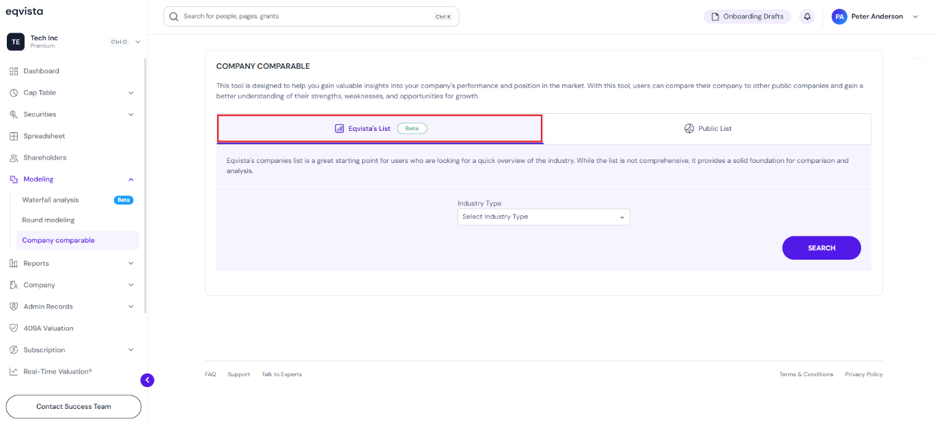939x426 pixels.
Task: Open Talk to Experts link
Action: click(281, 374)
